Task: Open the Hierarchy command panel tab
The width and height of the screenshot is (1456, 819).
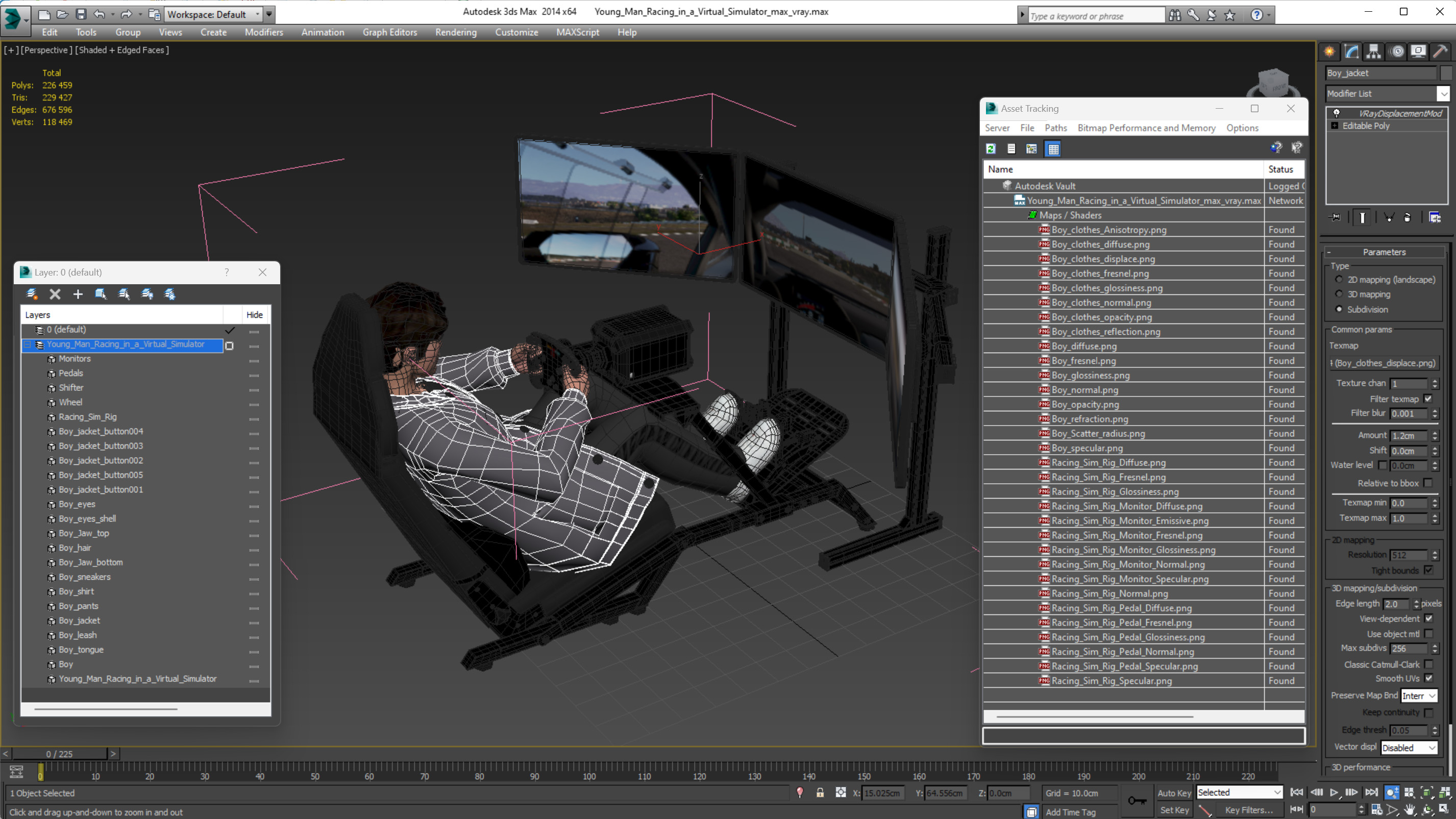Action: click(x=1373, y=52)
